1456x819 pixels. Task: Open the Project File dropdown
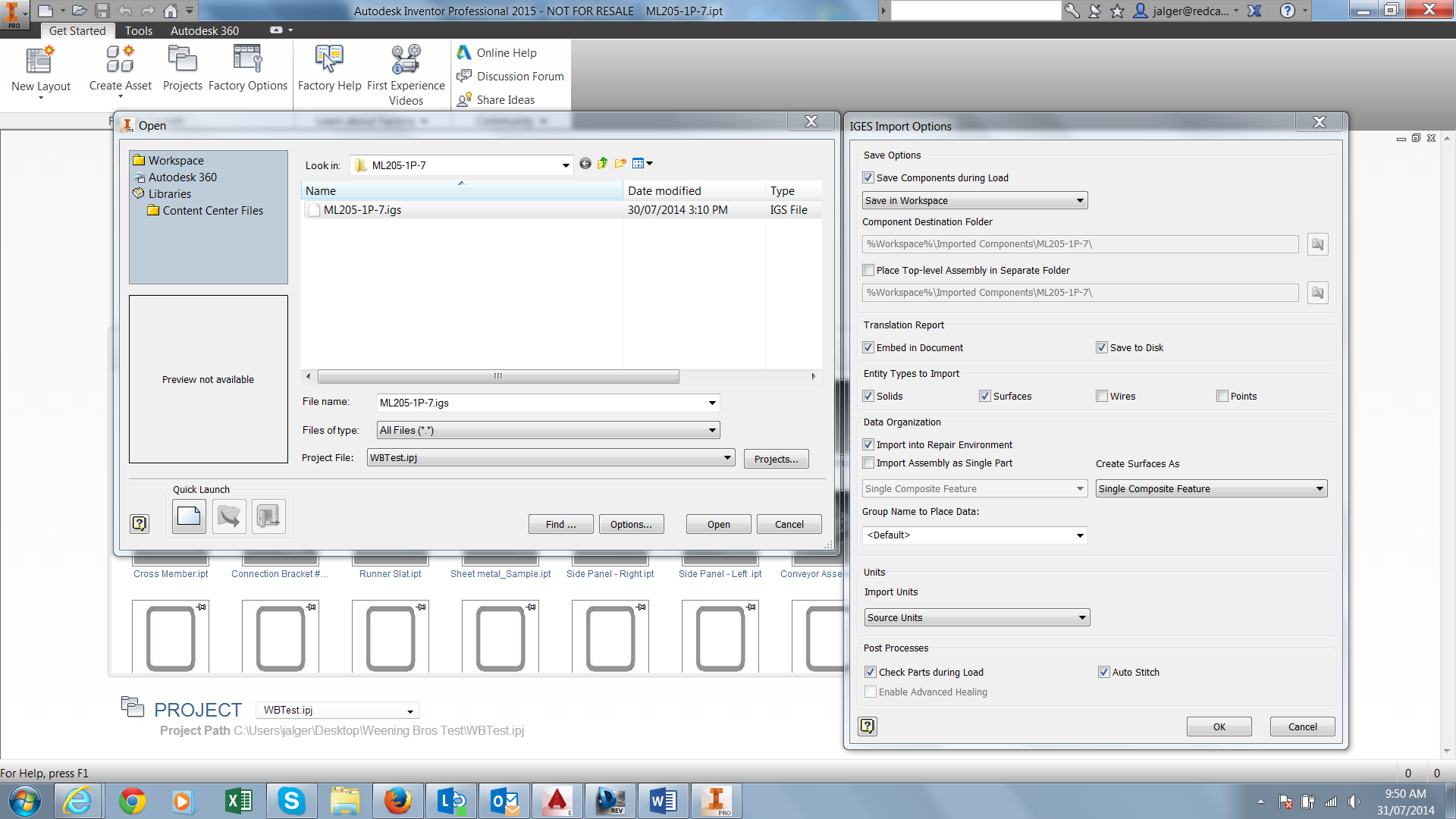[551, 458]
